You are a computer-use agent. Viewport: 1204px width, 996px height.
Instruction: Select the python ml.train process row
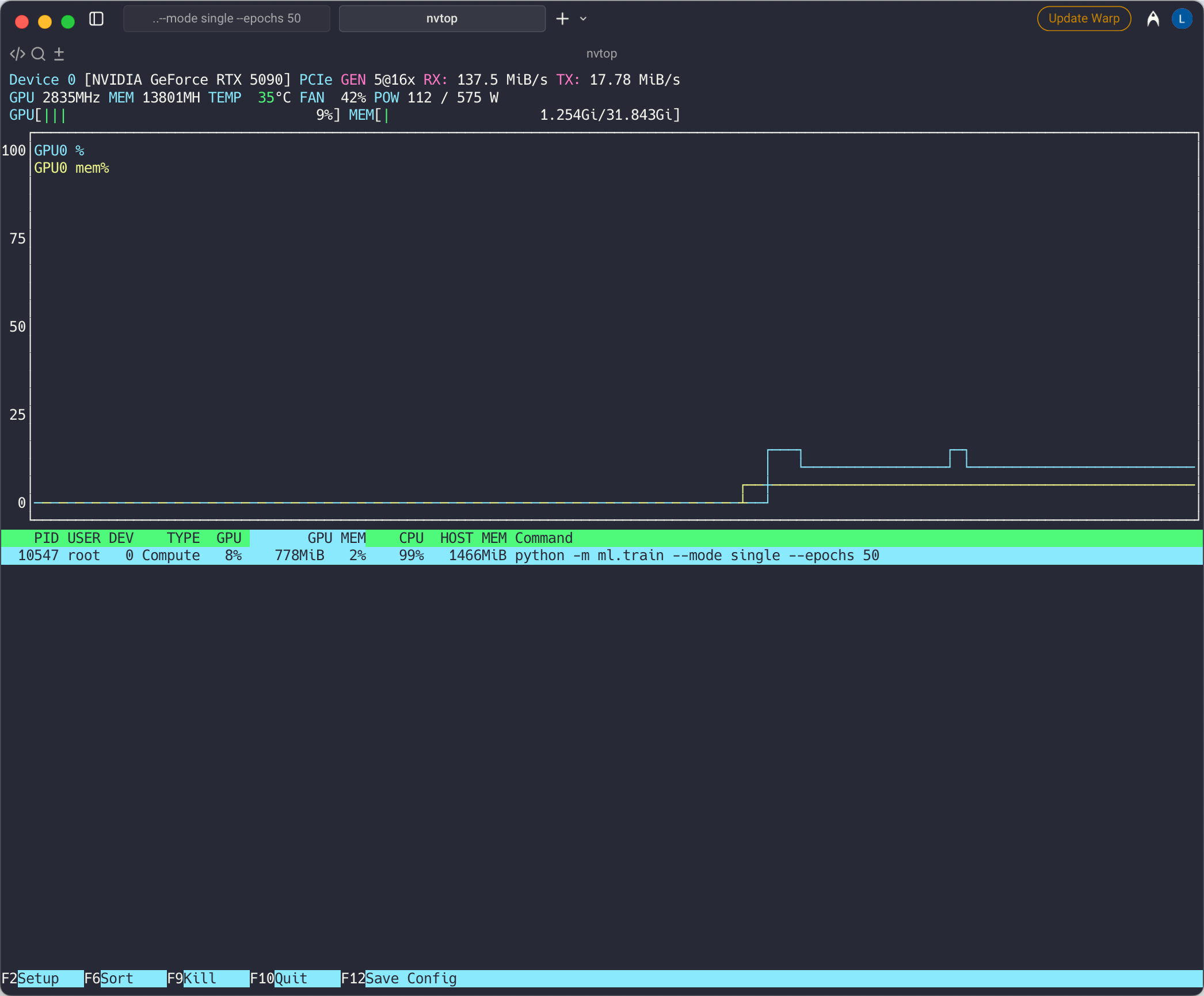coord(601,556)
